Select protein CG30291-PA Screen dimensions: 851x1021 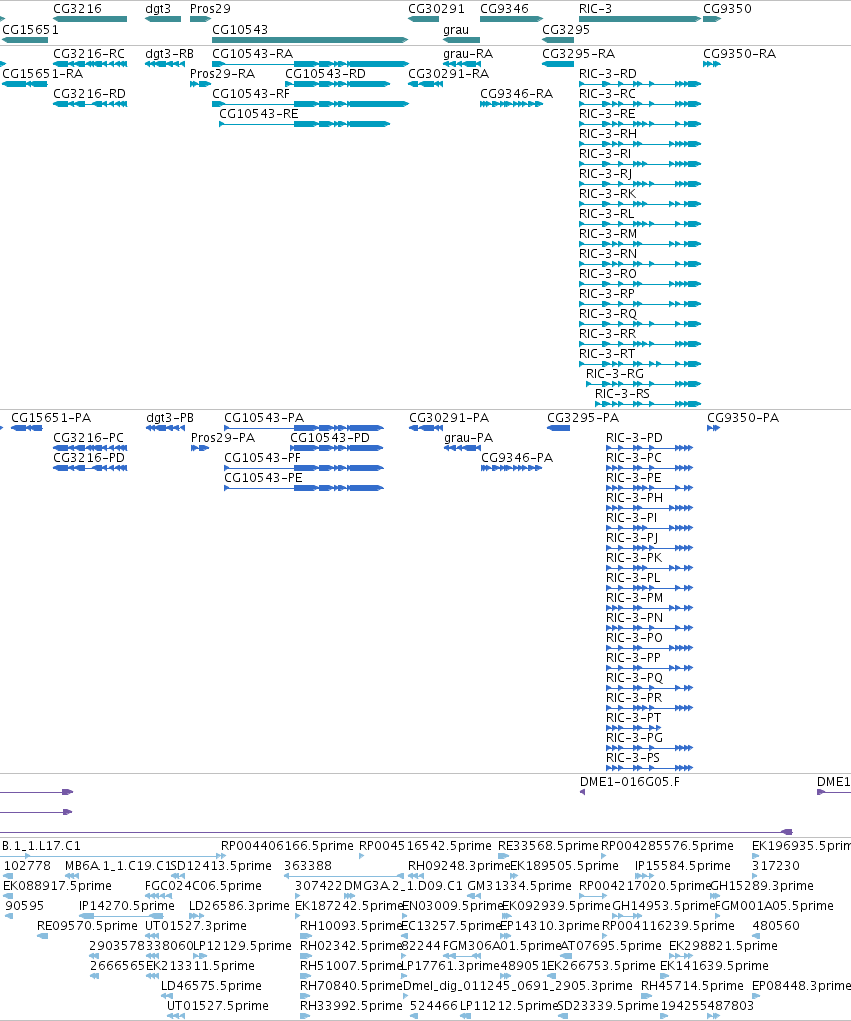point(449,418)
